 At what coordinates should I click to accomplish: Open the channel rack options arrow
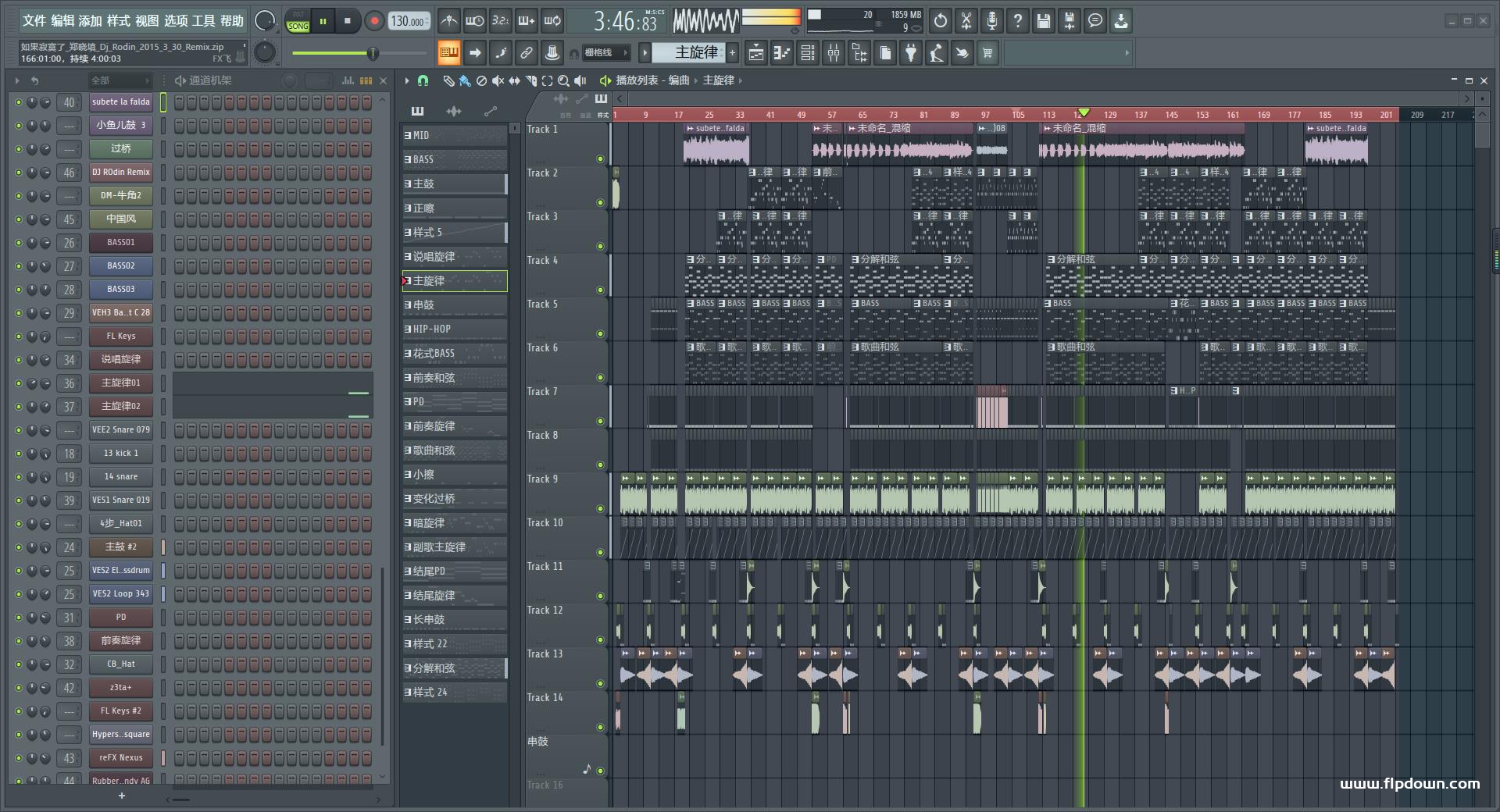coord(17,80)
